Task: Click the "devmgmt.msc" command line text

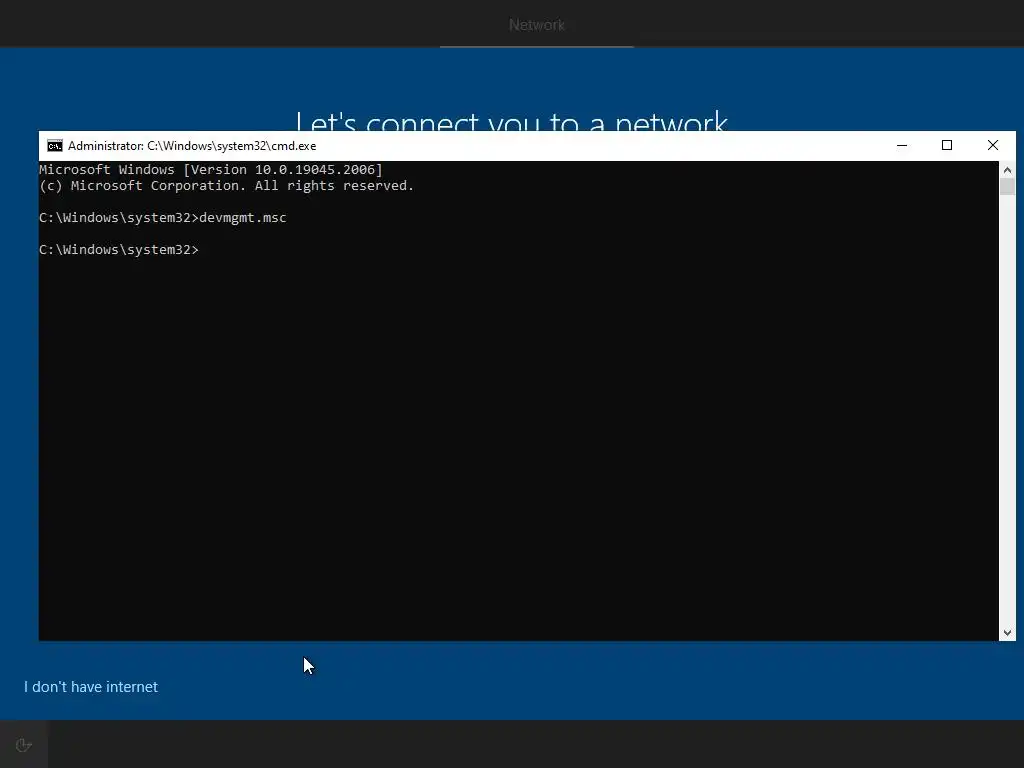Action: tap(242, 217)
